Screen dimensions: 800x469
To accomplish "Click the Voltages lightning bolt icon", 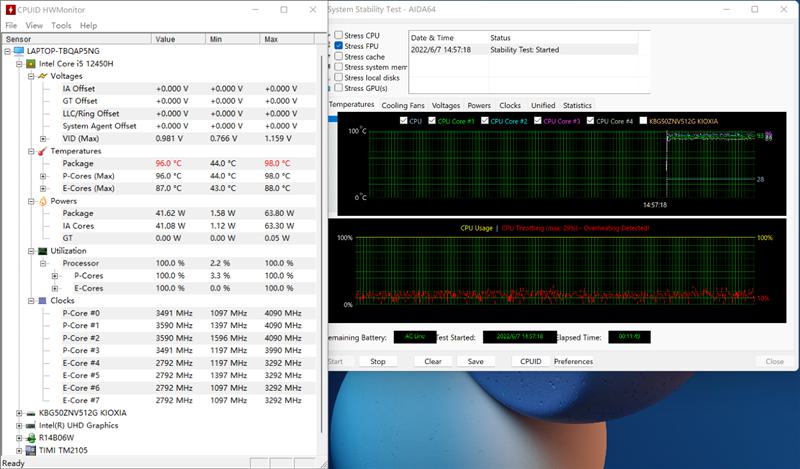I will [x=43, y=76].
